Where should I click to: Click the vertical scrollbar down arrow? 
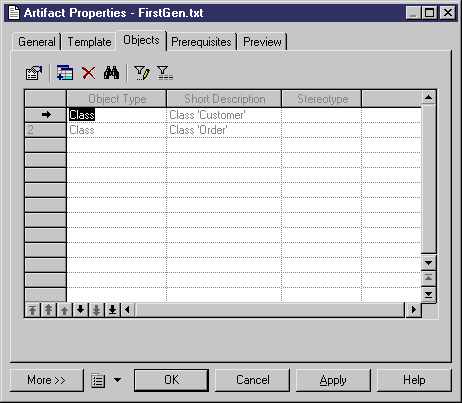pos(429,263)
